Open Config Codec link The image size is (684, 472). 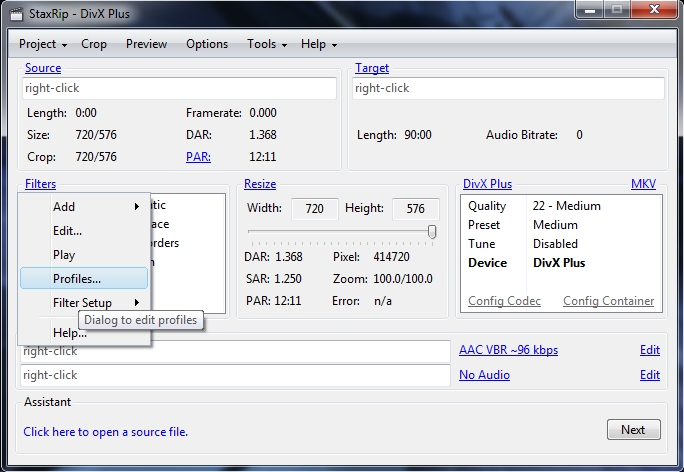pyautogui.click(x=504, y=301)
